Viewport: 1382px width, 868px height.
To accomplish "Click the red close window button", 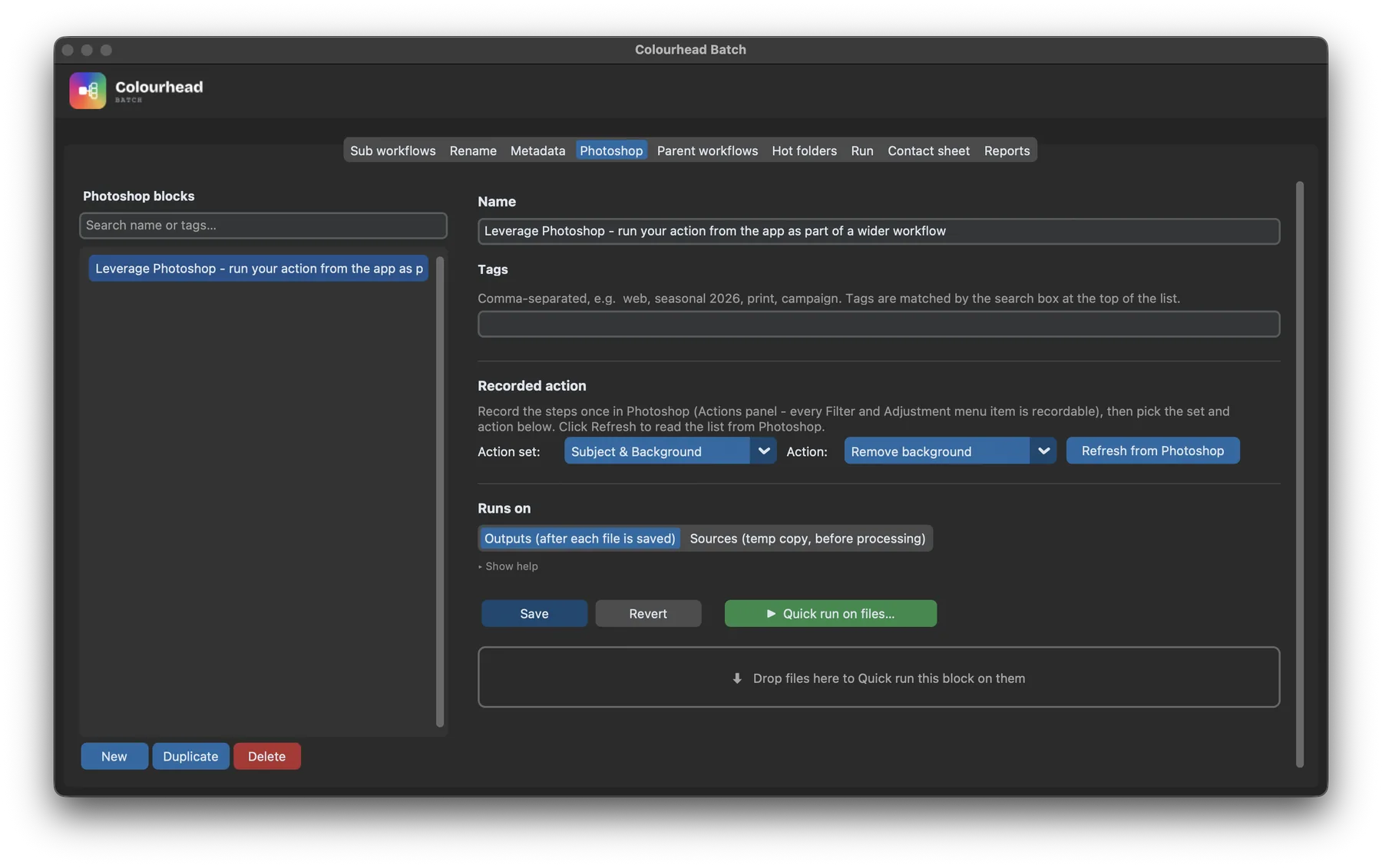I will [x=68, y=50].
